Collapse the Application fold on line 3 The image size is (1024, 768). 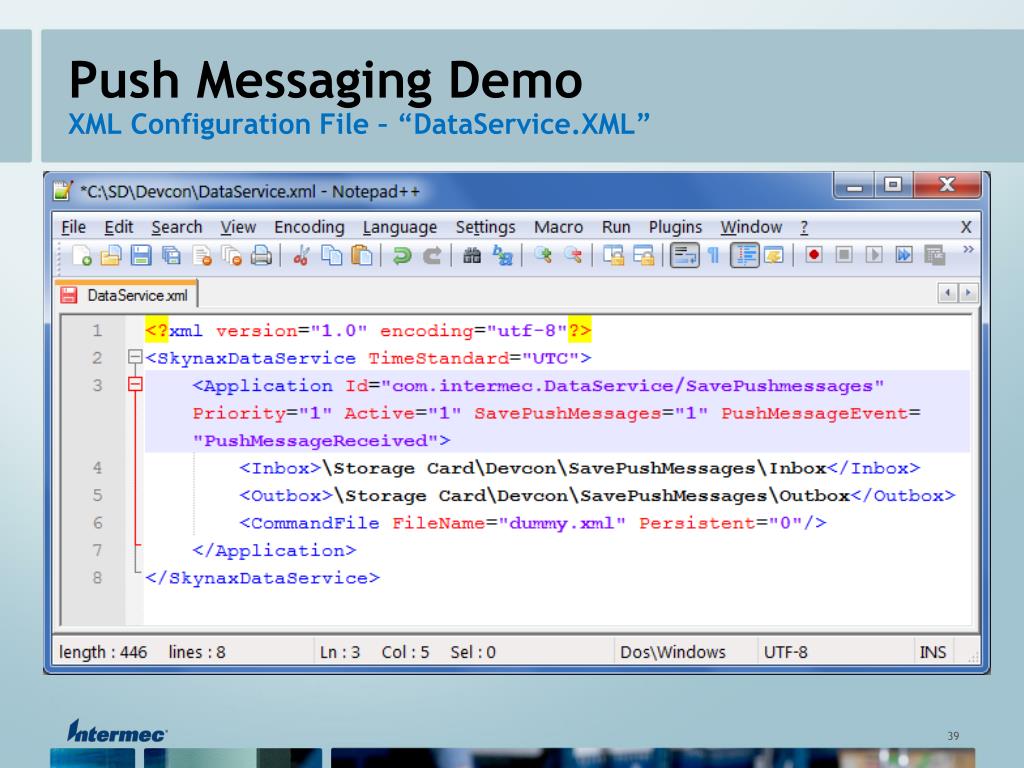(x=135, y=385)
